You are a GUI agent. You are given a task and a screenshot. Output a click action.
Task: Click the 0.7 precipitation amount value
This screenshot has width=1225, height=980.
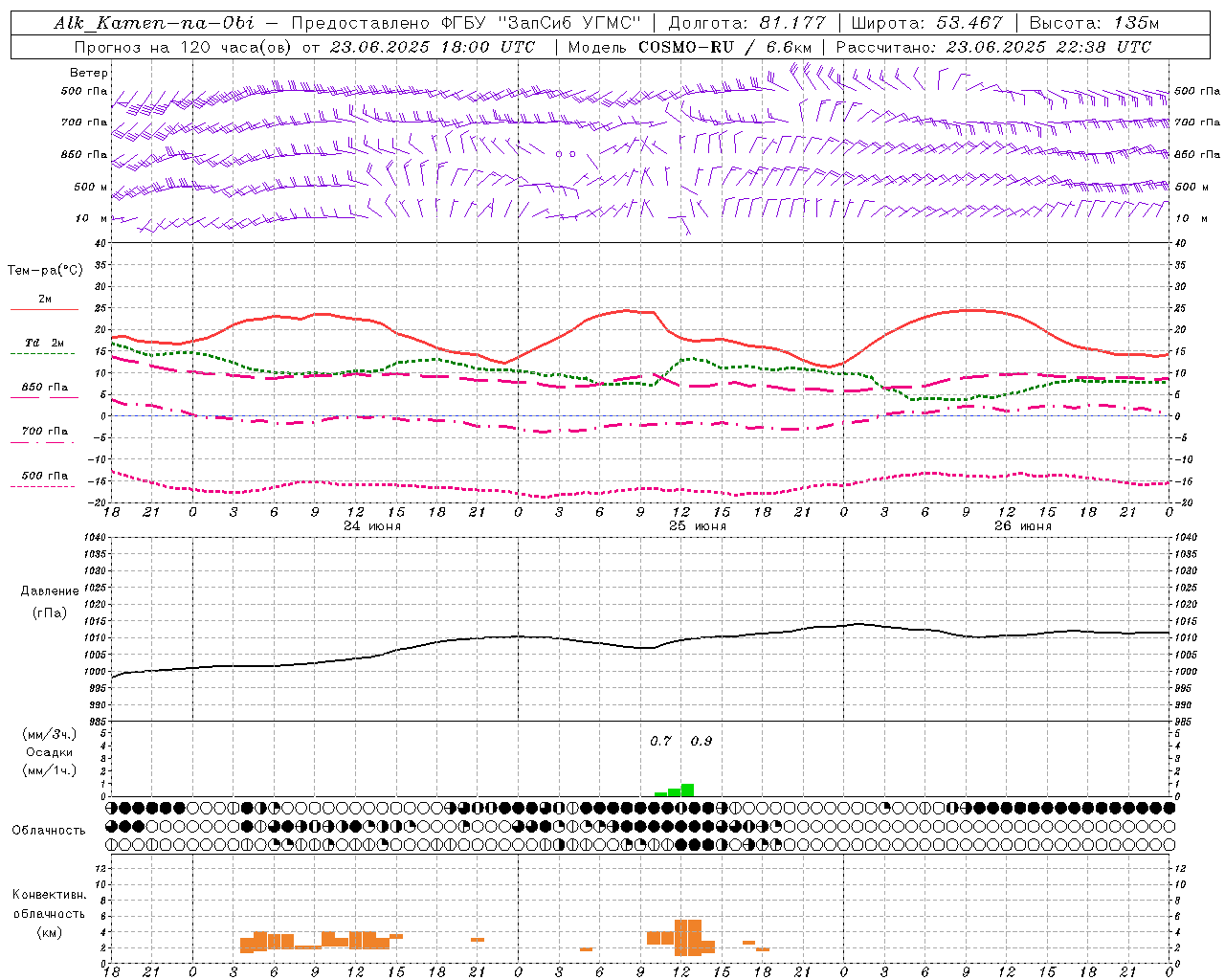coord(660,741)
